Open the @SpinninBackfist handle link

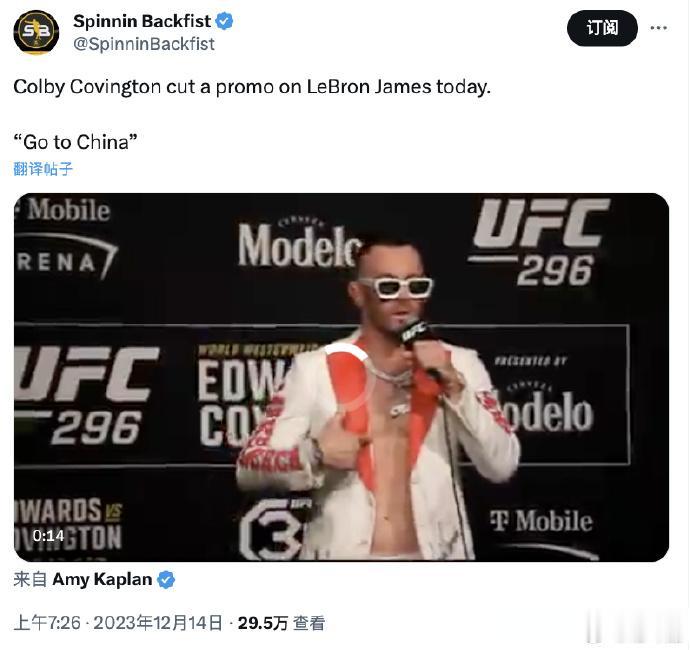click(x=143, y=44)
